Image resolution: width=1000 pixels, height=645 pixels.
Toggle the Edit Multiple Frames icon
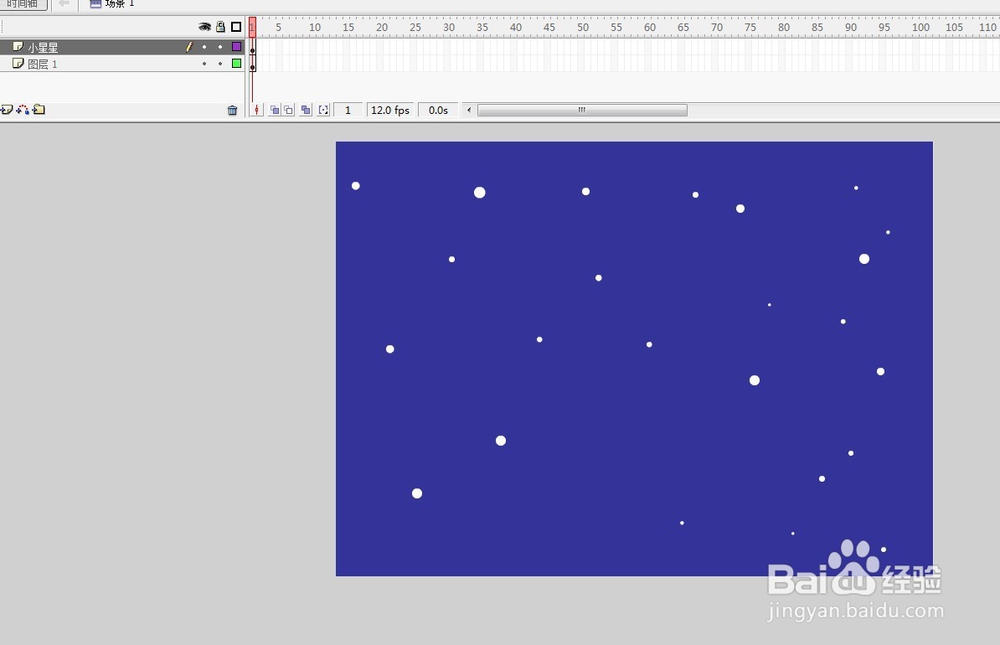click(x=306, y=110)
